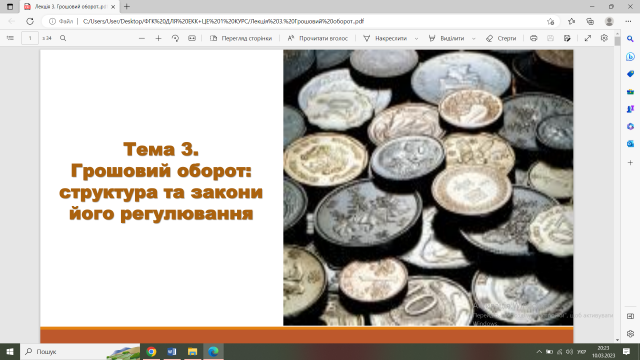
Task: Click the save as icon
Action: 567,38
